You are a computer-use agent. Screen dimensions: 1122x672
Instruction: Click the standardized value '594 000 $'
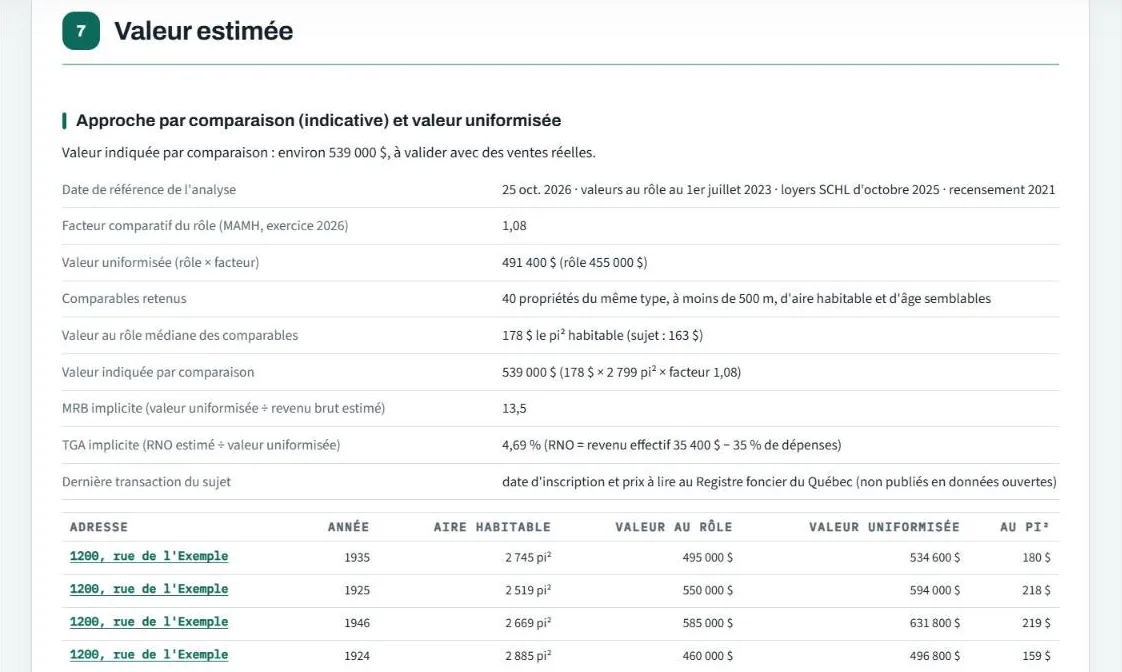(935, 590)
